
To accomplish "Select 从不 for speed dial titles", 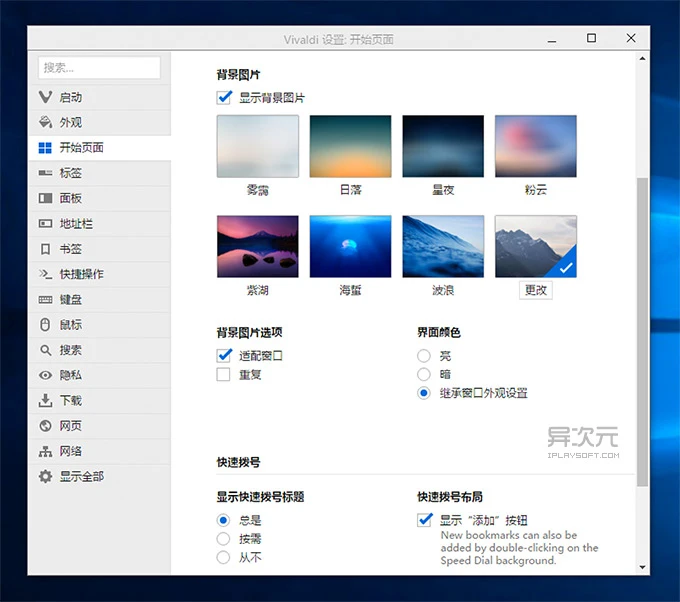I will [x=223, y=557].
